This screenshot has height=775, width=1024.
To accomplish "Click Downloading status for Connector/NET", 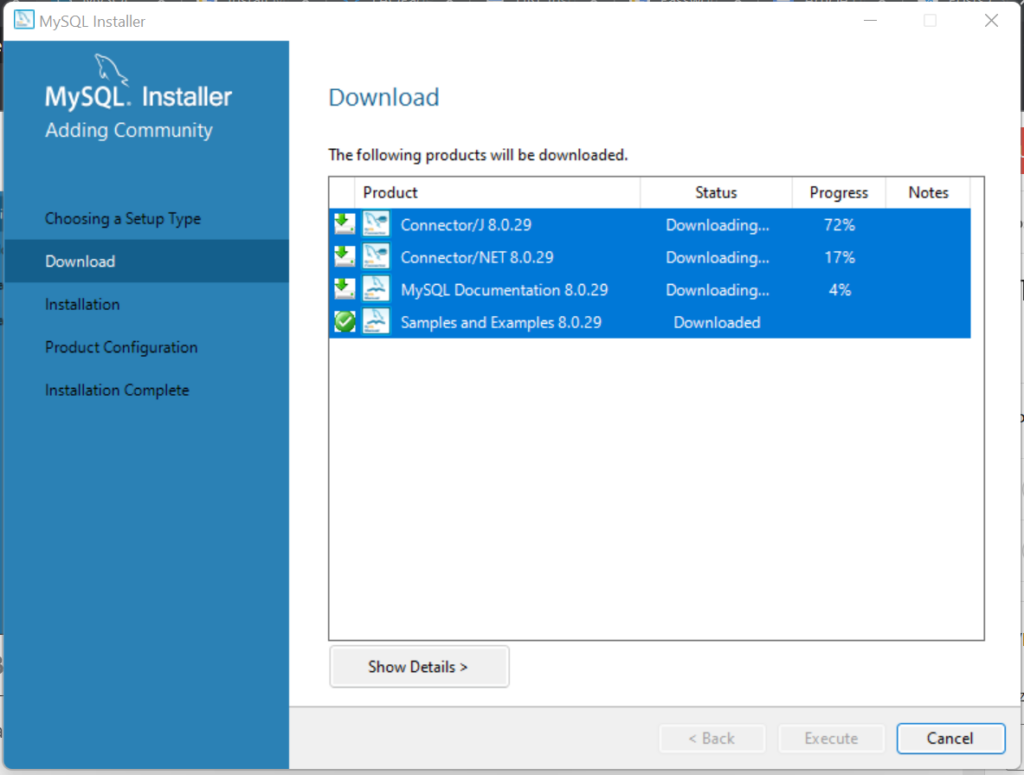I will pyautogui.click(x=717, y=257).
